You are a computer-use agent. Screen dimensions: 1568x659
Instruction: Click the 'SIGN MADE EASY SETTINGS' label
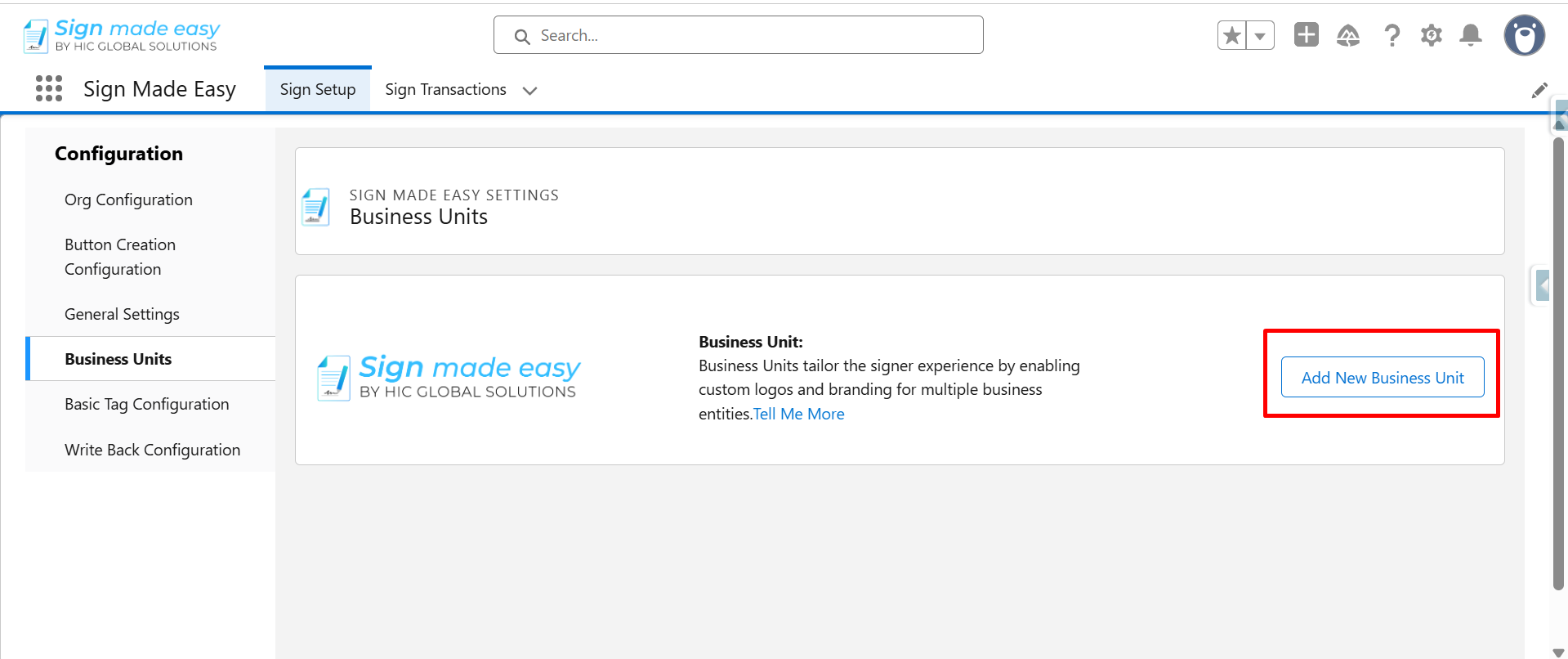tap(454, 195)
